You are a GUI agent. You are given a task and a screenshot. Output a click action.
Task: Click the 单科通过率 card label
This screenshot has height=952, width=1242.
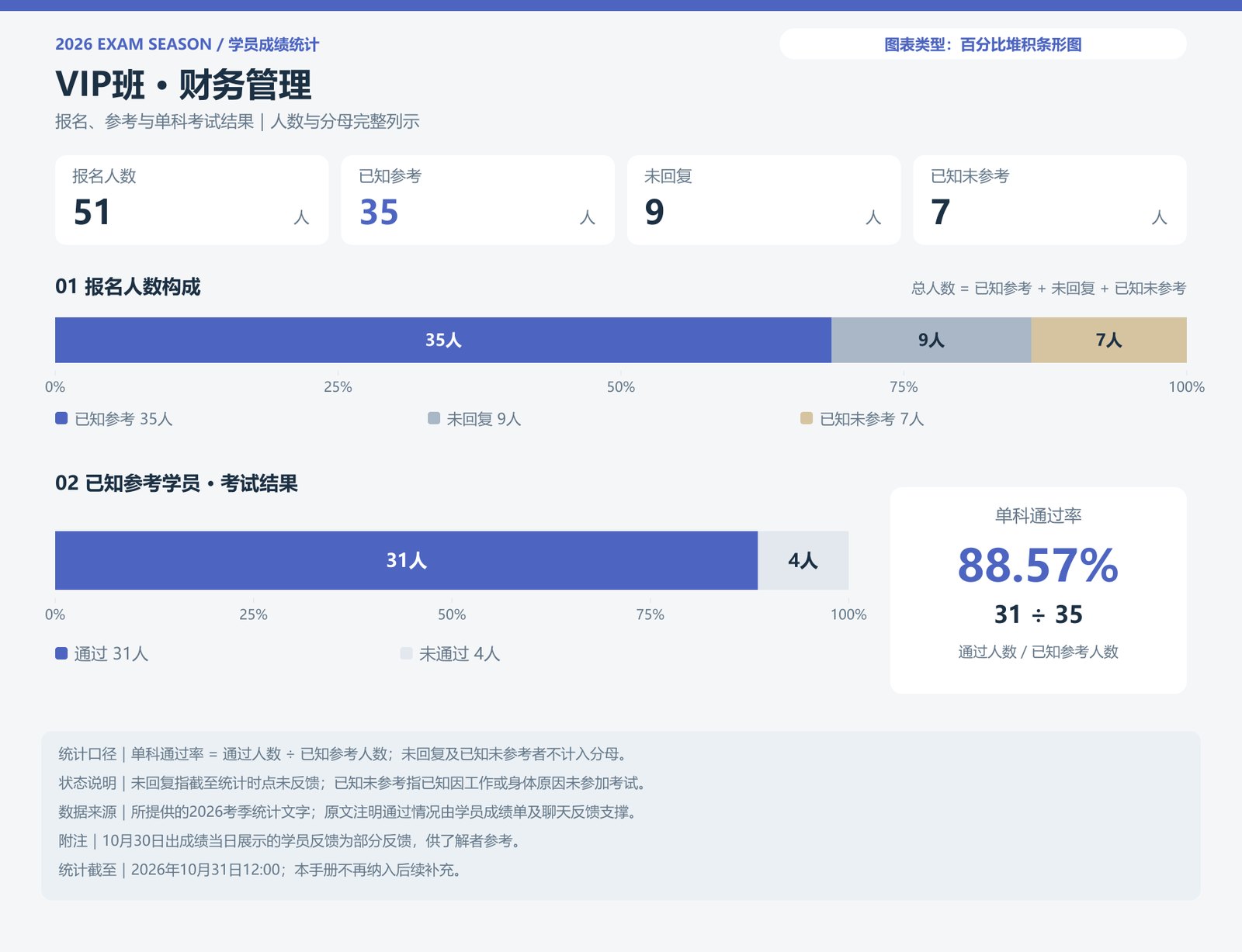[x=1038, y=515]
